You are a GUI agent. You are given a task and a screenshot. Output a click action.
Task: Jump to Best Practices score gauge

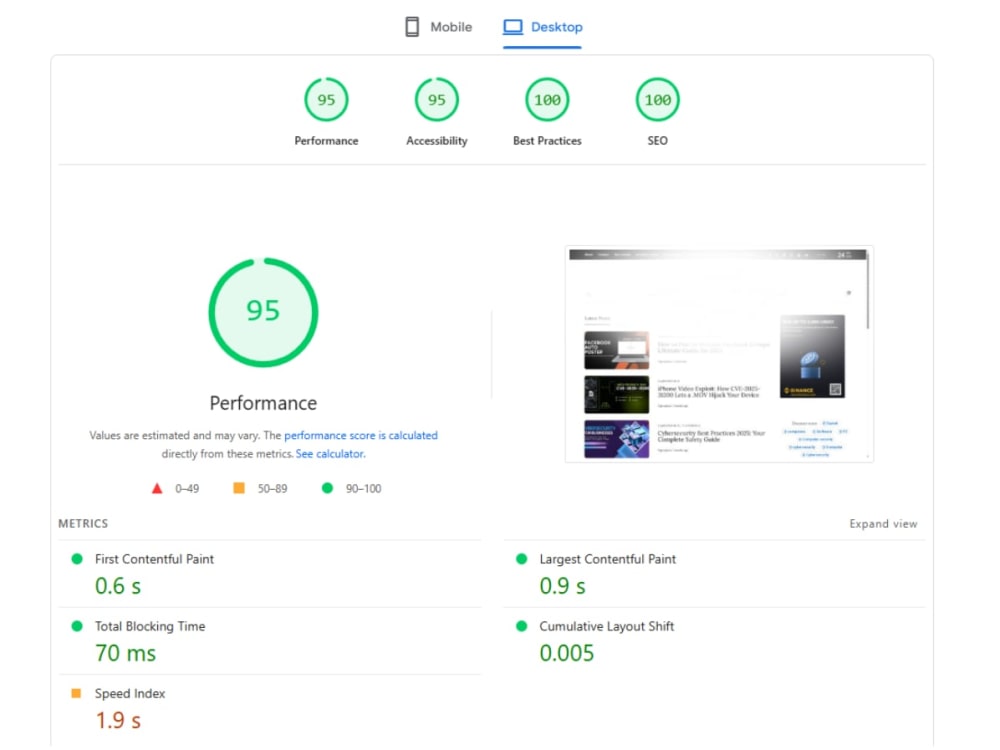point(547,99)
